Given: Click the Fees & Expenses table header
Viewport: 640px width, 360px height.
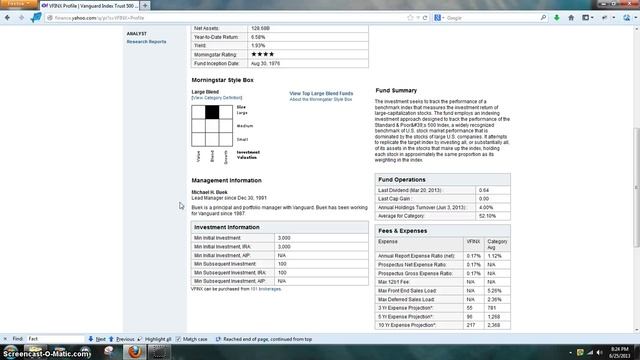Looking at the screenshot, I should pyautogui.click(x=442, y=231).
